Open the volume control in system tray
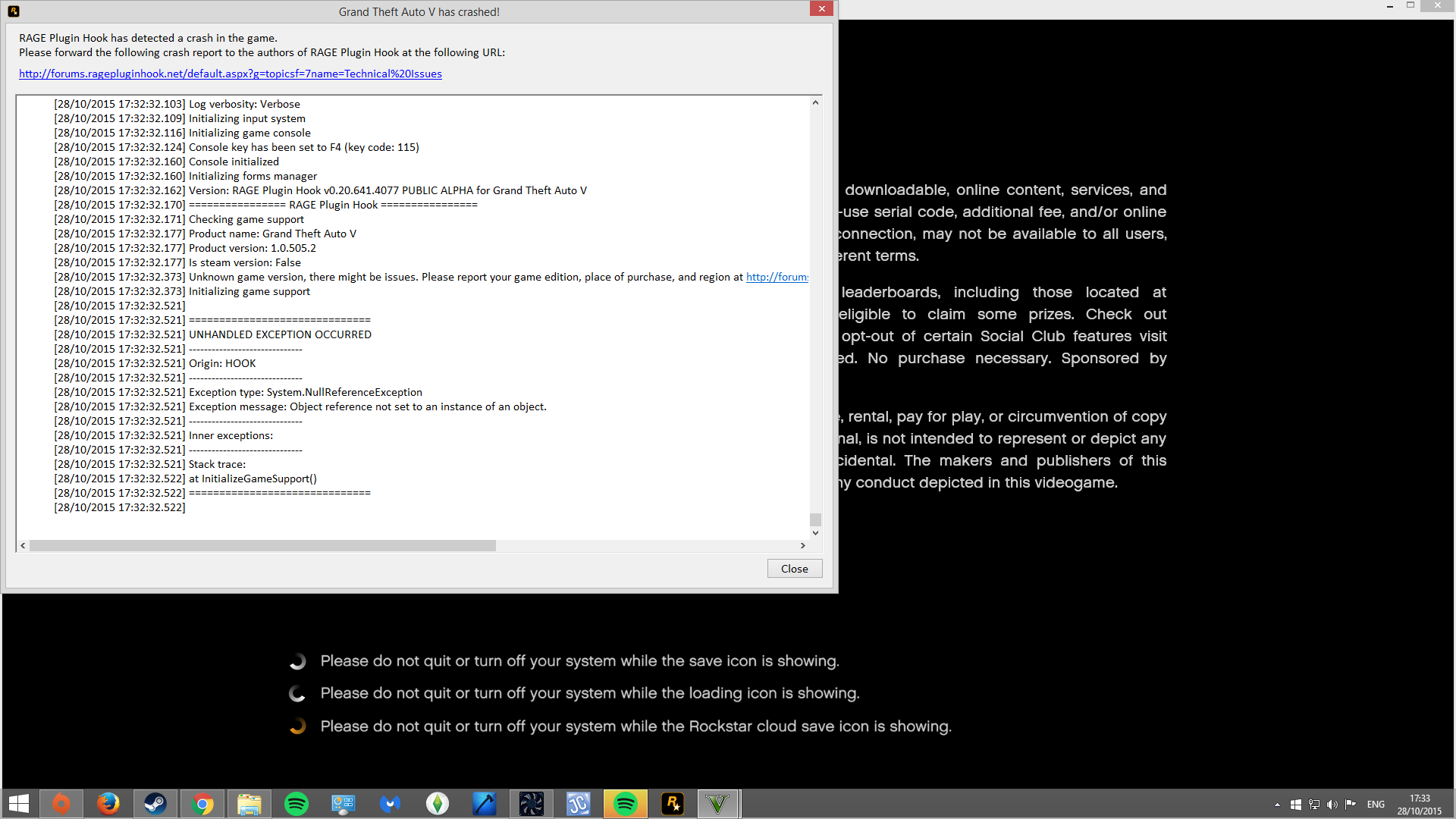1456x819 pixels. [x=1332, y=805]
